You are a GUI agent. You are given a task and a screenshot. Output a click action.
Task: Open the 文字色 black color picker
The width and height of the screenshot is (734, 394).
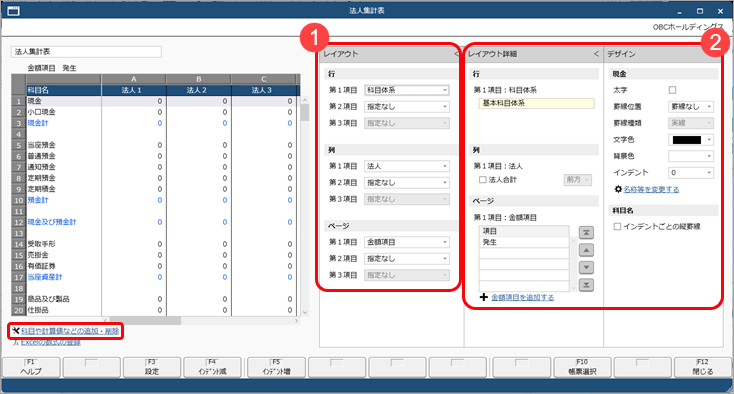click(x=690, y=140)
